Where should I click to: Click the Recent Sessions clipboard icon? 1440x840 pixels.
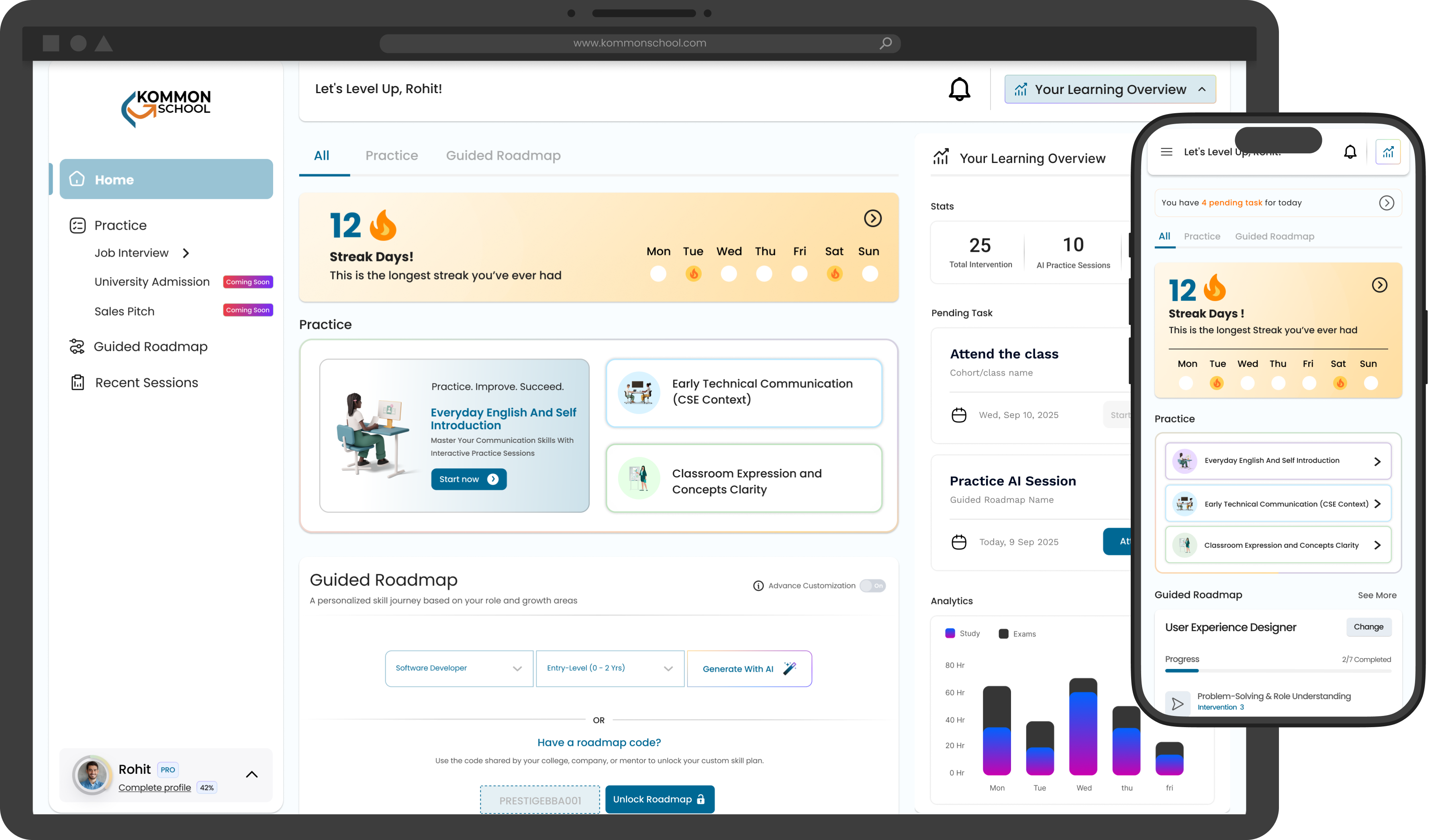(77, 383)
